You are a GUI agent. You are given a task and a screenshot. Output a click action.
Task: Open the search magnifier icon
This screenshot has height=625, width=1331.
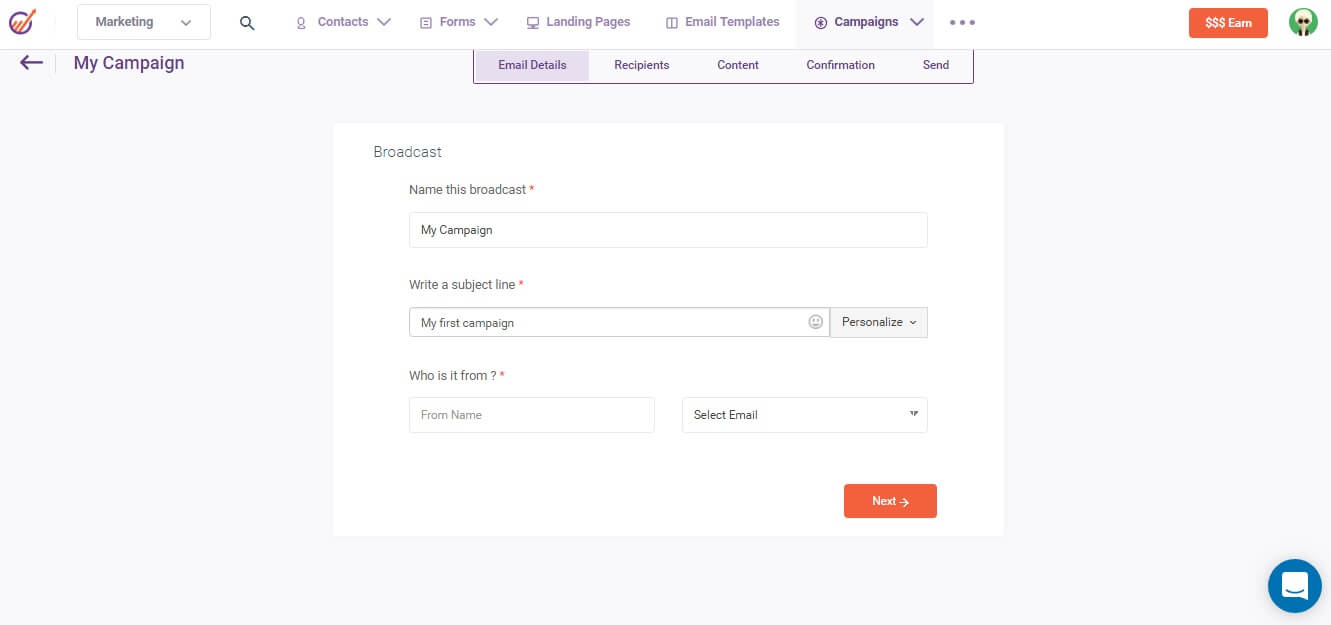[x=247, y=22]
